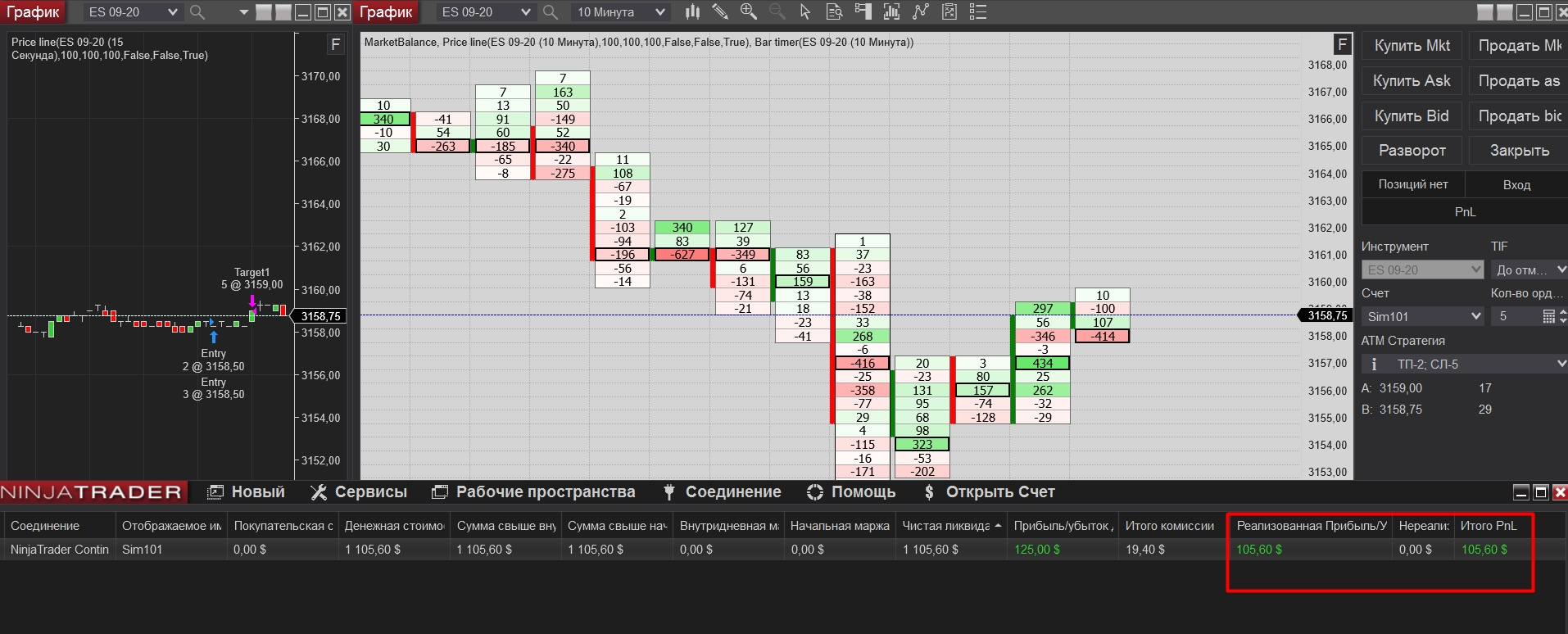Sort by the Чистая ликвидация column header
The height and width of the screenshot is (634, 1568).
(951, 526)
